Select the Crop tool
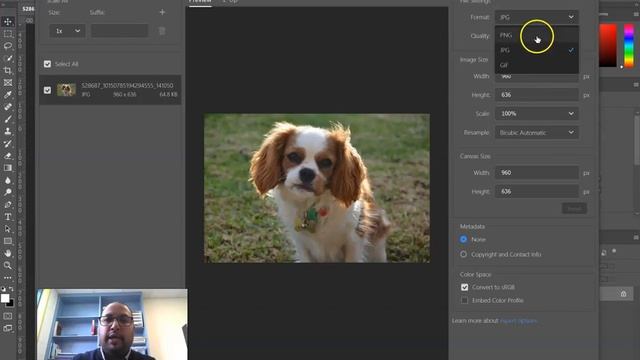This screenshot has width=640, height=360. (8, 70)
